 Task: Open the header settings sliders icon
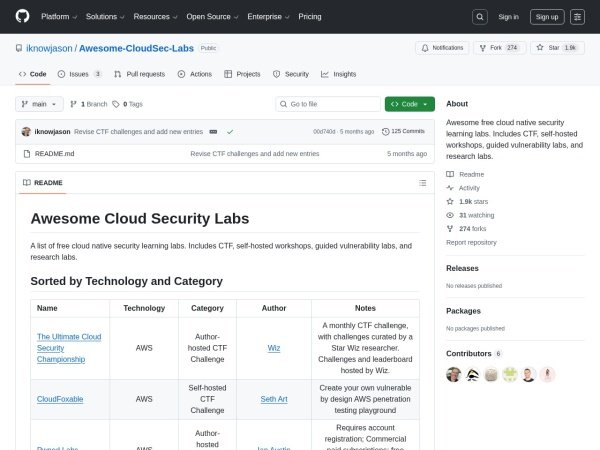click(x=577, y=17)
